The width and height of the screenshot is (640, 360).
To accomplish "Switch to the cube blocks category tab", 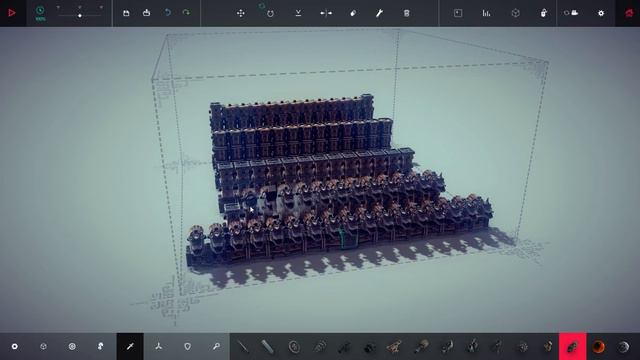I will coord(43,347).
